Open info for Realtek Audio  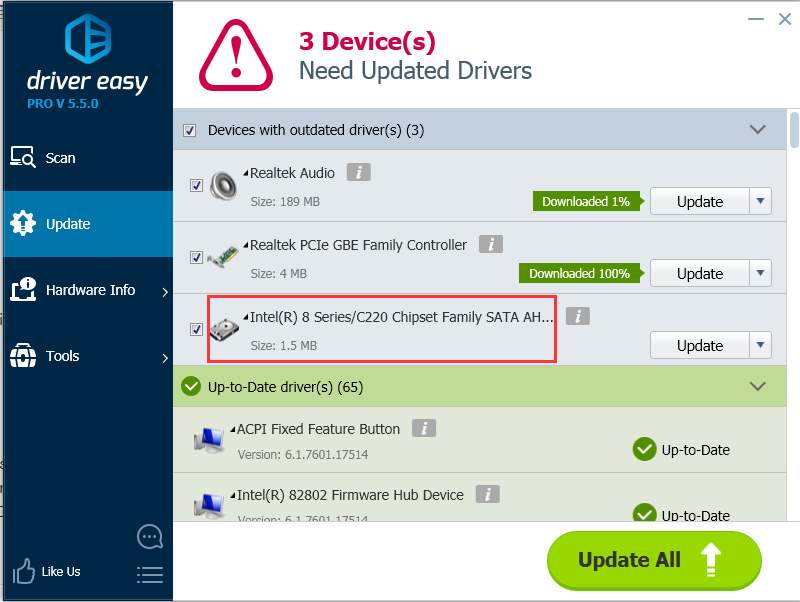359,172
